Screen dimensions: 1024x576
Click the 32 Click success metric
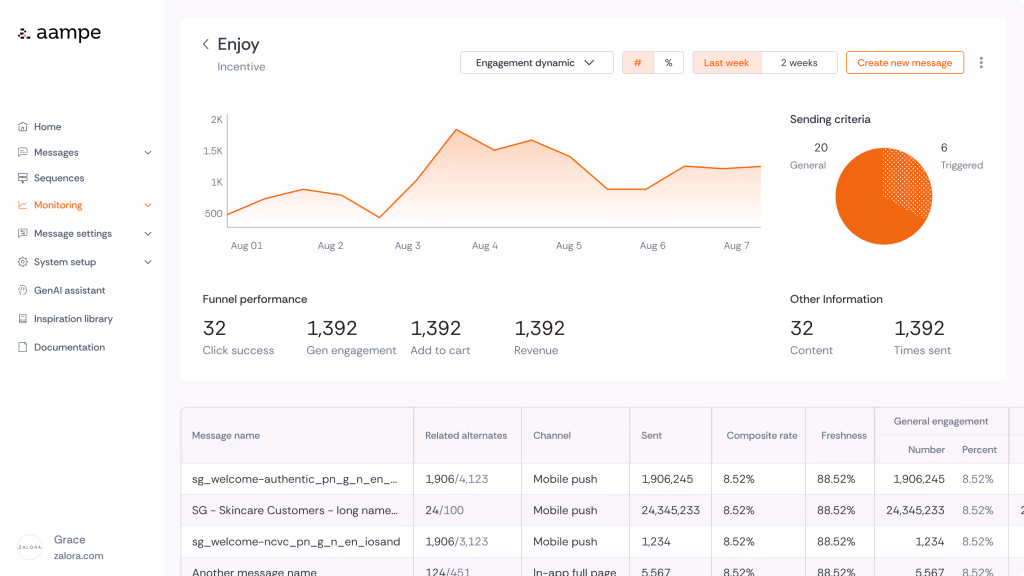coord(238,338)
